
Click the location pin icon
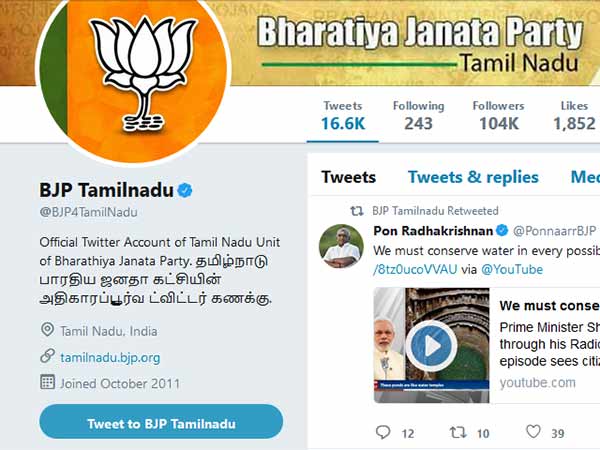tap(47, 330)
